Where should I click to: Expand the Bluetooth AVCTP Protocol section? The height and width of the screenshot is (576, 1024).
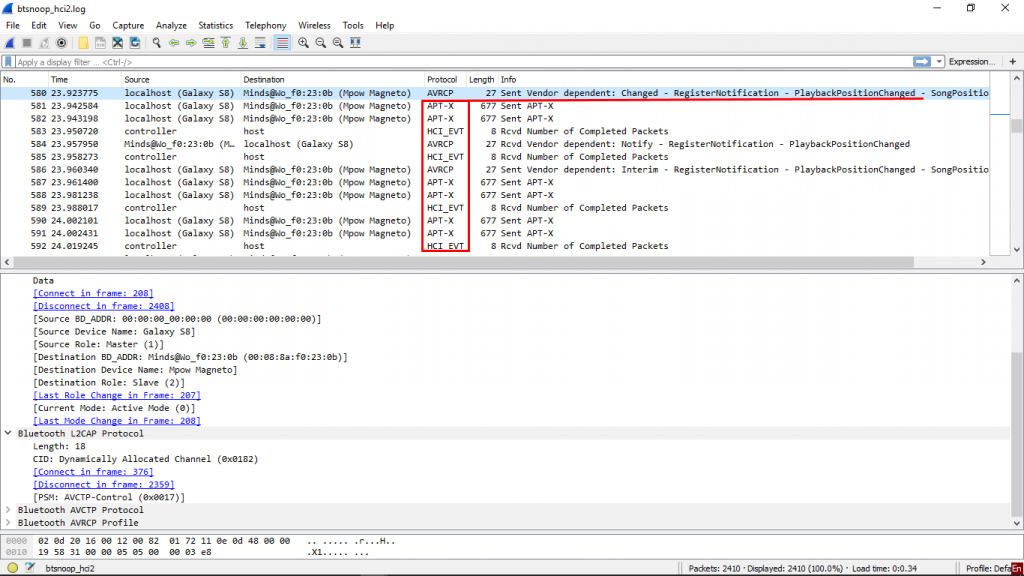[9, 510]
